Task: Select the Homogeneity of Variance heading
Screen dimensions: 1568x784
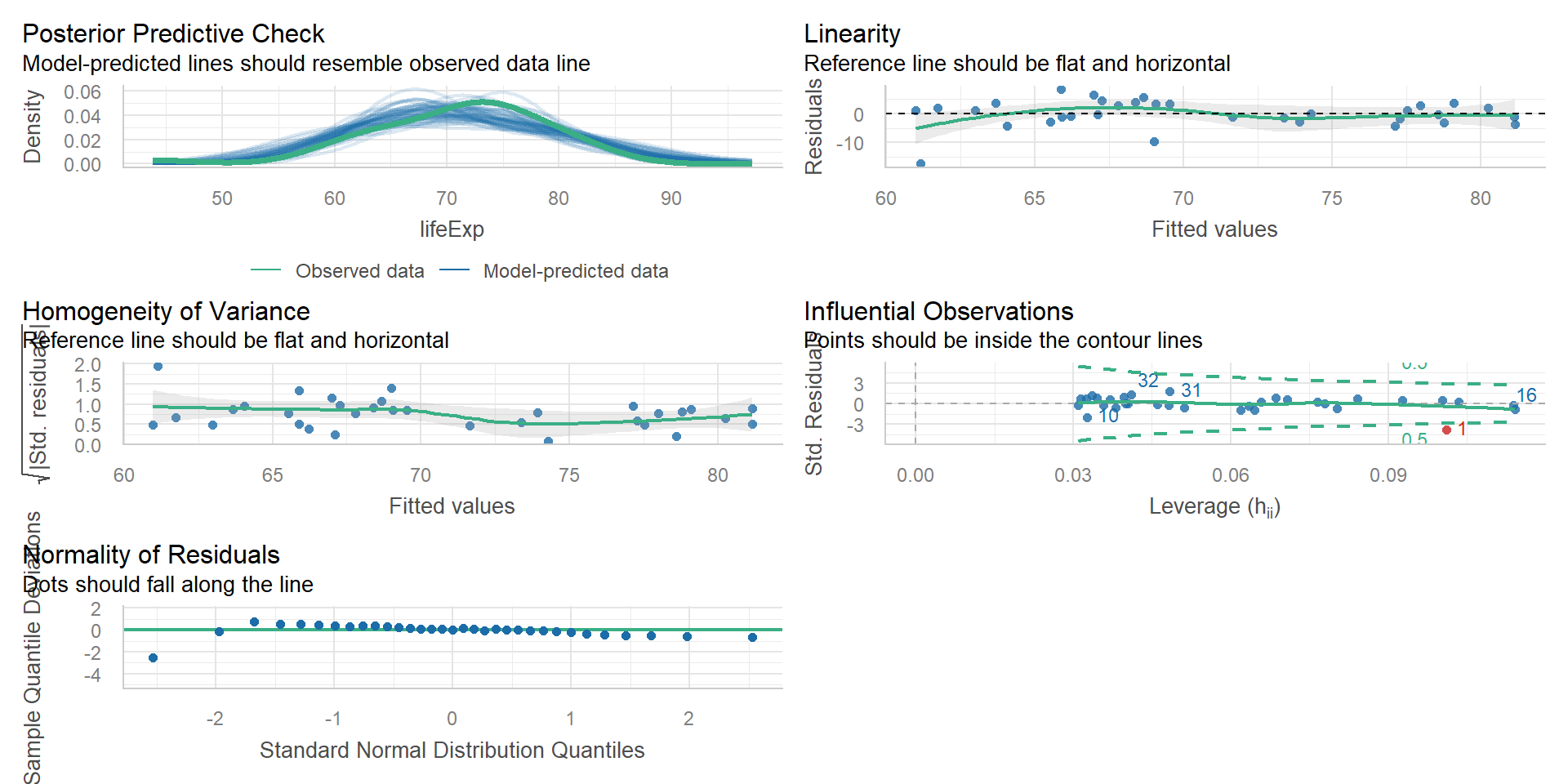Action: tap(166, 311)
